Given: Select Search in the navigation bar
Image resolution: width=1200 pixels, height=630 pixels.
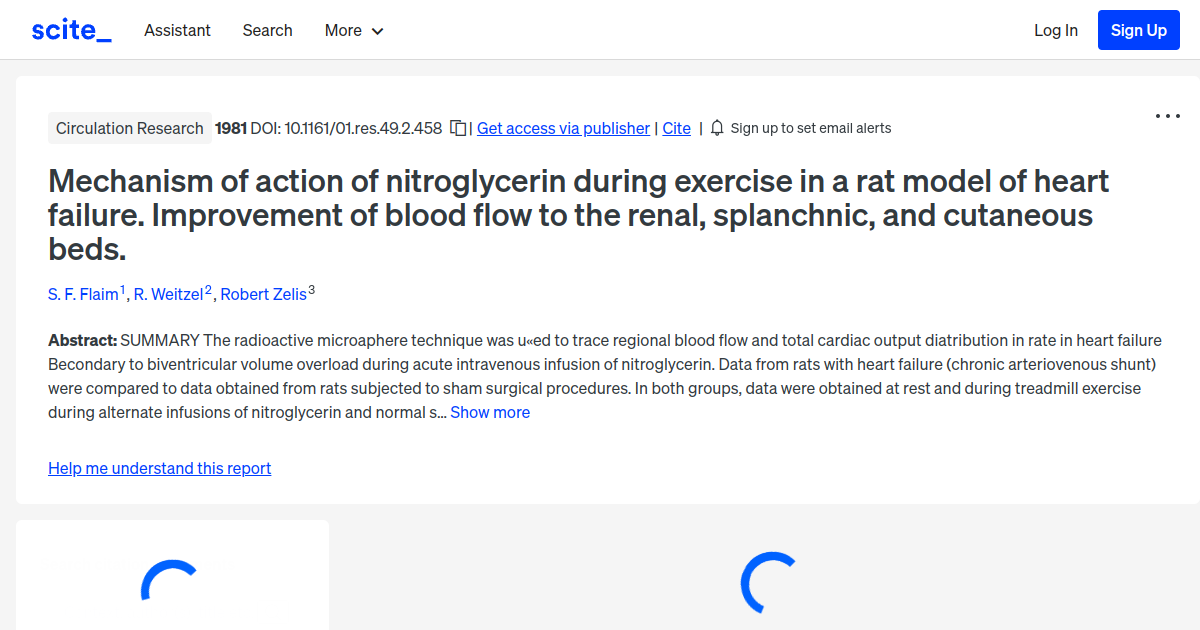Looking at the screenshot, I should [x=267, y=30].
